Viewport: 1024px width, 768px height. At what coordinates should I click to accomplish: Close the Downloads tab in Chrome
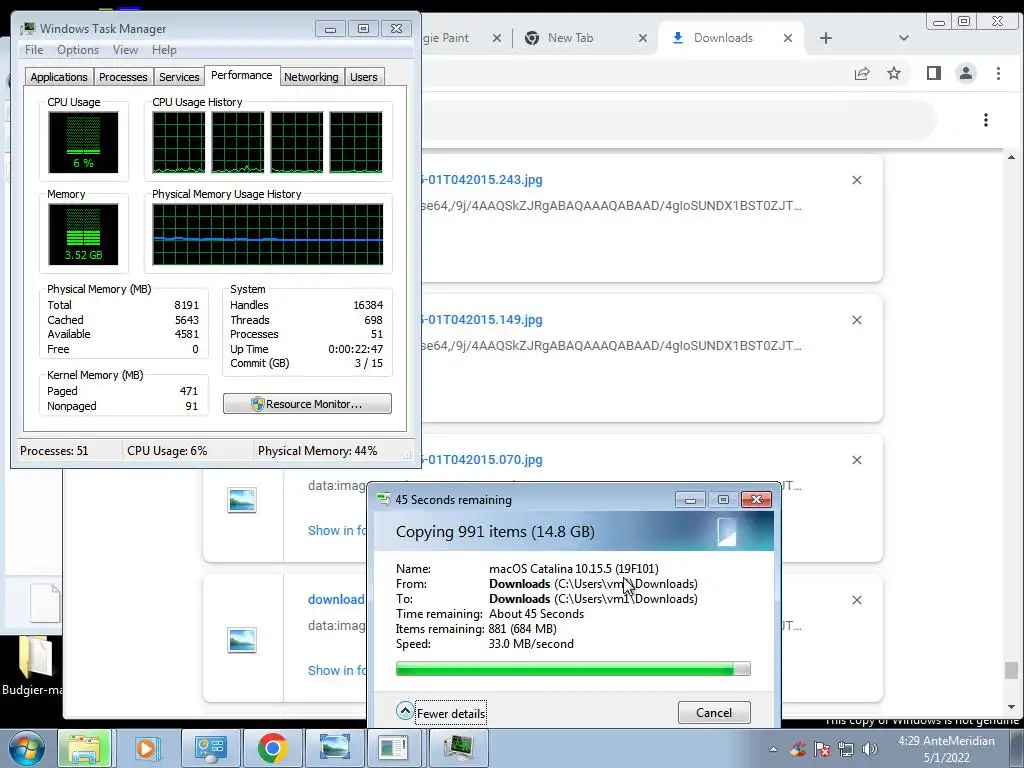(x=788, y=38)
